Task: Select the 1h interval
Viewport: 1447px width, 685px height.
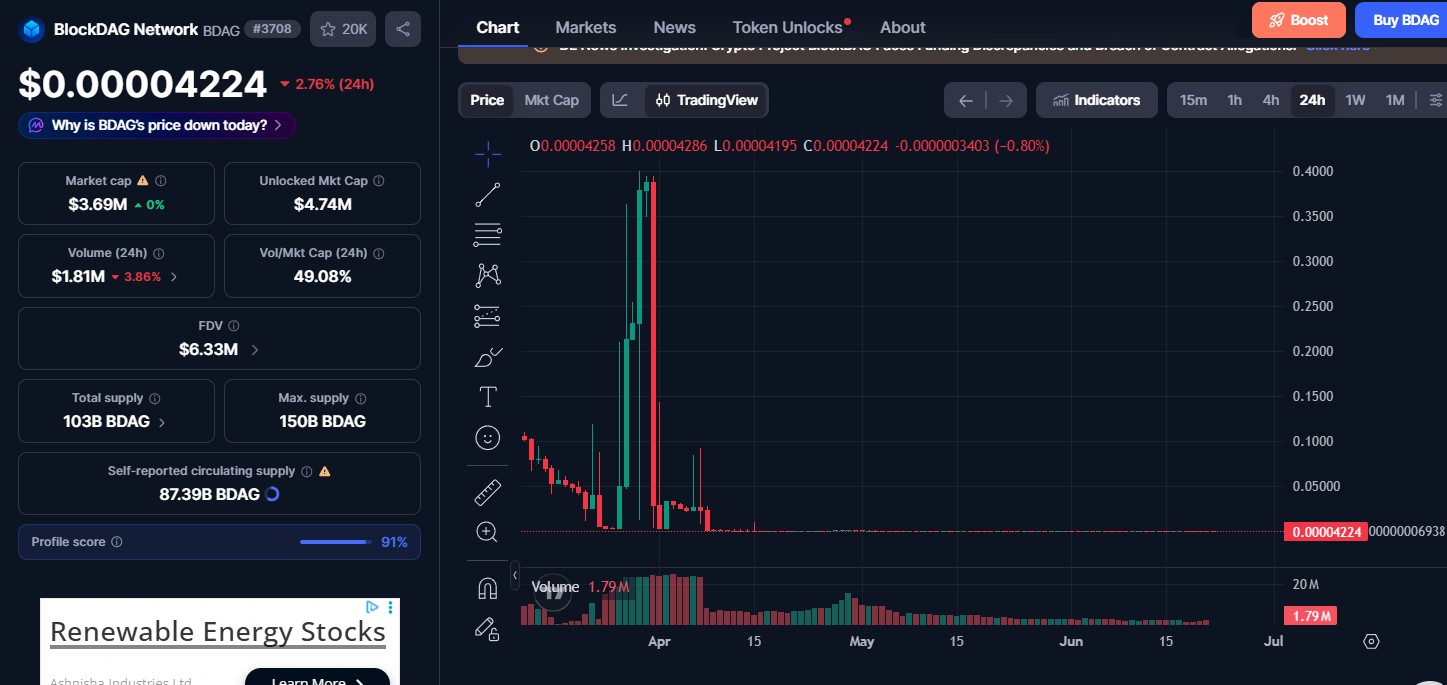Action: [1235, 100]
